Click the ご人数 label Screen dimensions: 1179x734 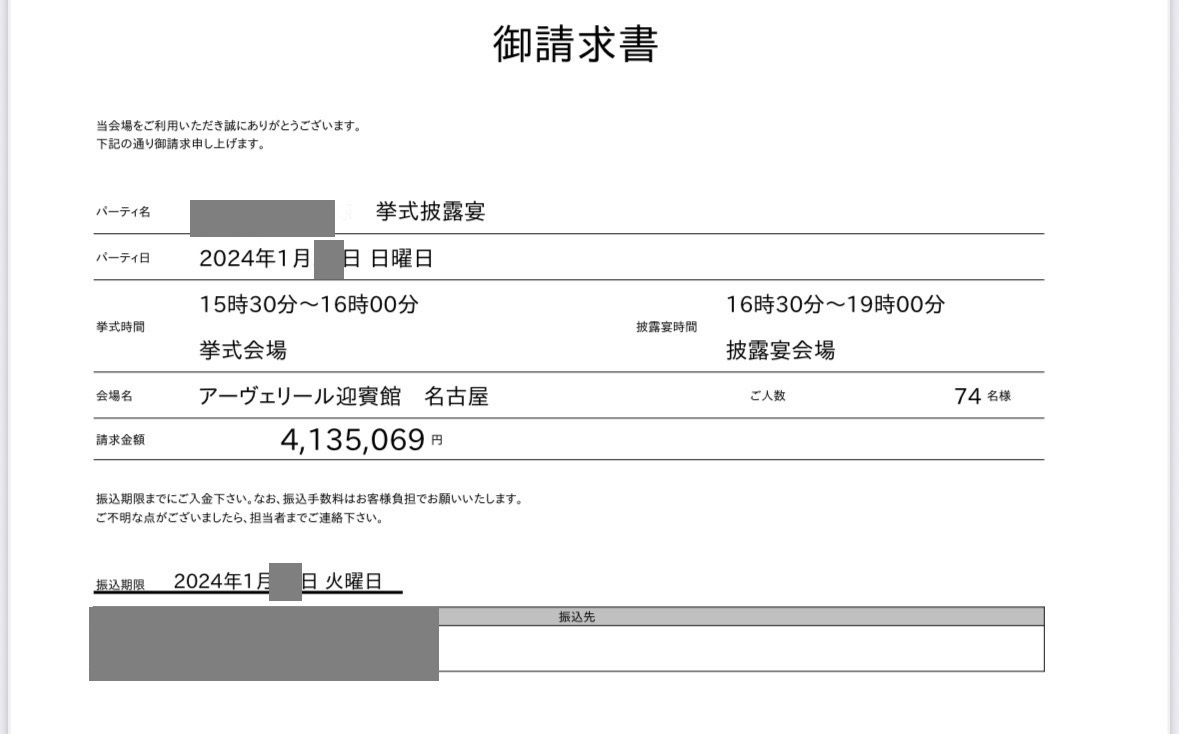[768, 396]
